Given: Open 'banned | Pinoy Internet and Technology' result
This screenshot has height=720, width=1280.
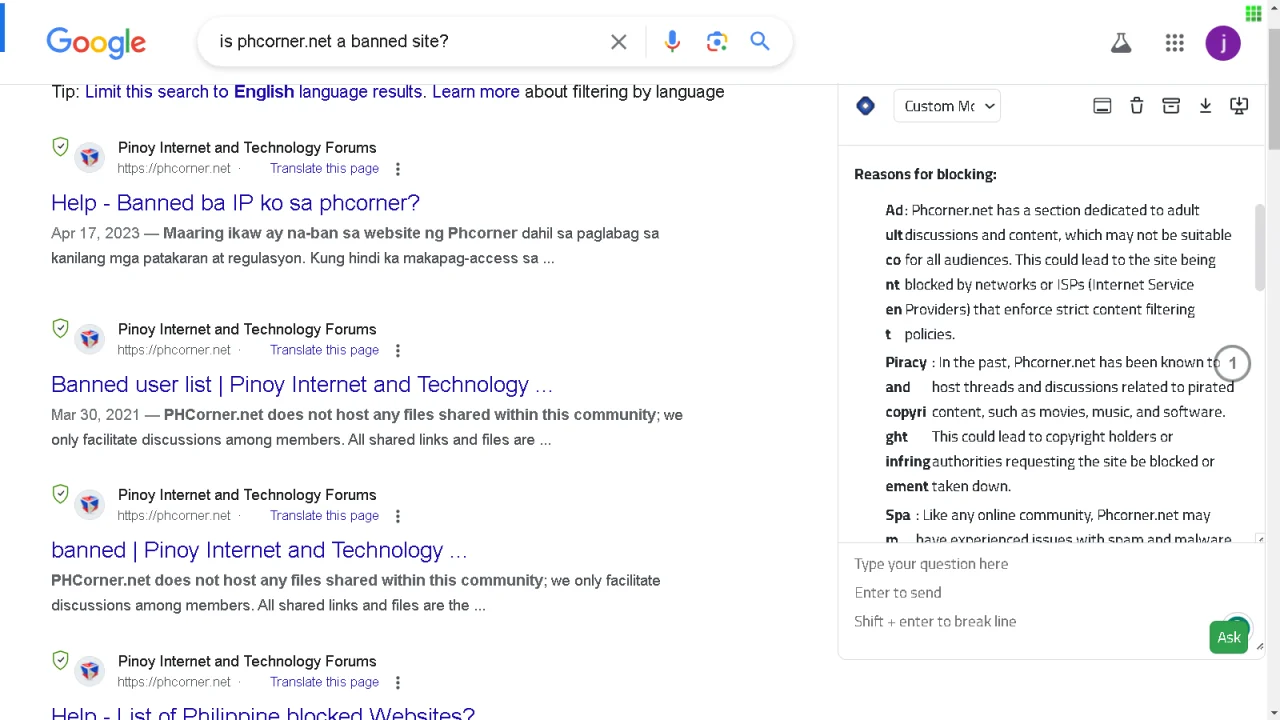Looking at the screenshot, I should coord(259,550).
